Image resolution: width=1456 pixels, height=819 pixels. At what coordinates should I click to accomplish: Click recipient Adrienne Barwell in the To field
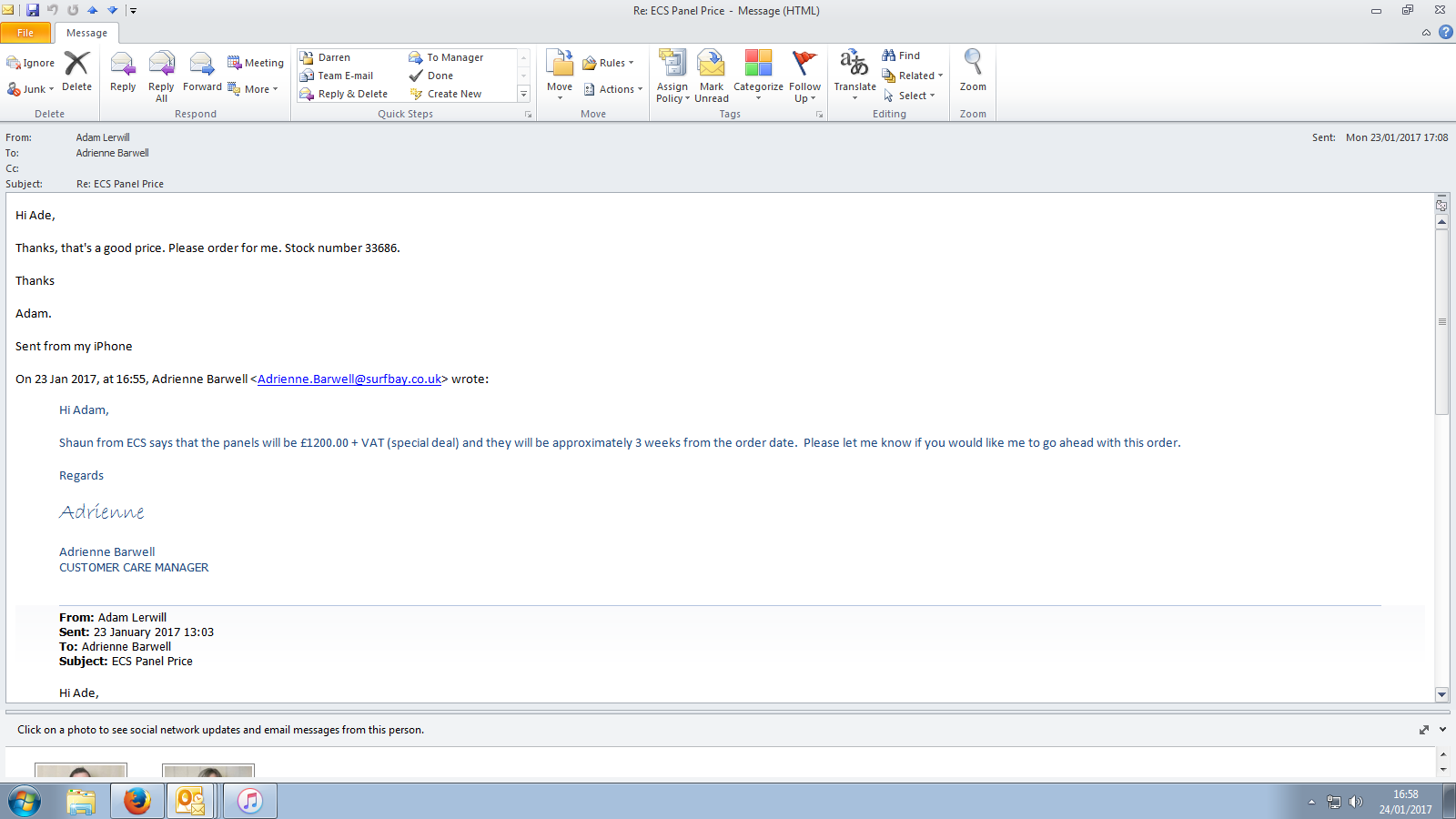pos(112,153)
